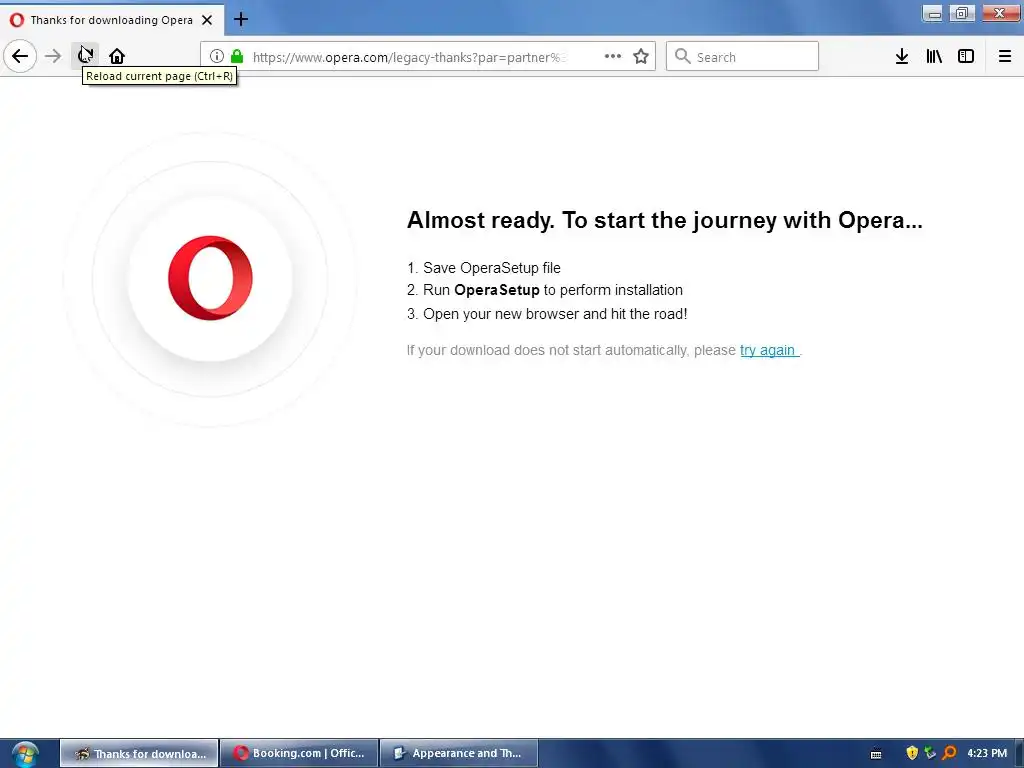Open the Windows Start menu
Image resolution: width=1024 pixels, height=768 pixels.
click(25, 754)
